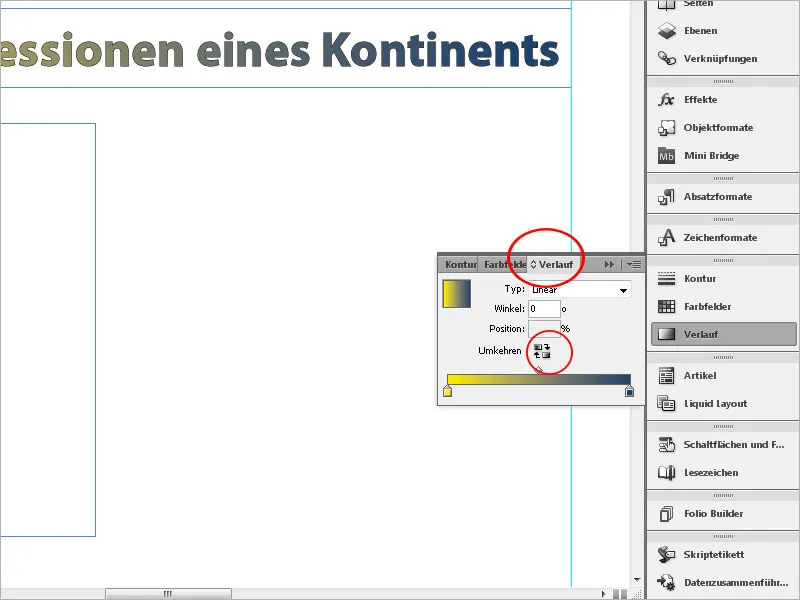The height and width of the screenshot is (600, 800).
Task: Collapse the Verlauf gradient icon in dock
Action: point(666,334)
